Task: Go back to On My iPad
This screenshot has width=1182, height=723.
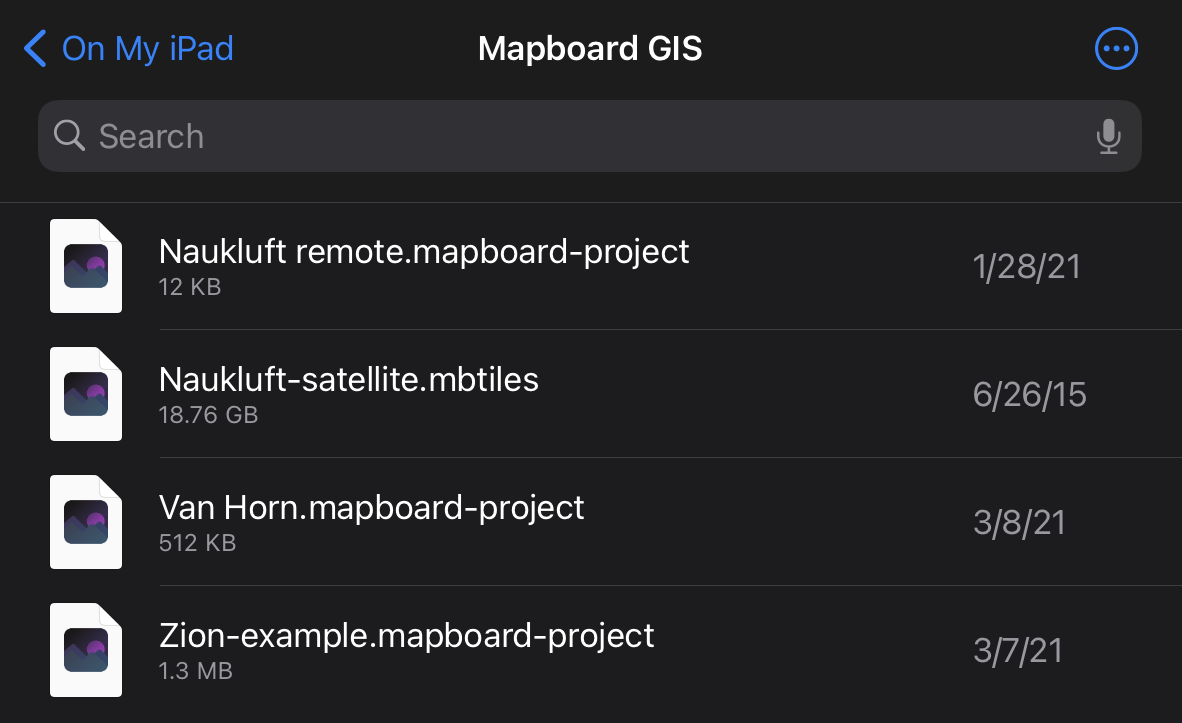Action: 147,48
